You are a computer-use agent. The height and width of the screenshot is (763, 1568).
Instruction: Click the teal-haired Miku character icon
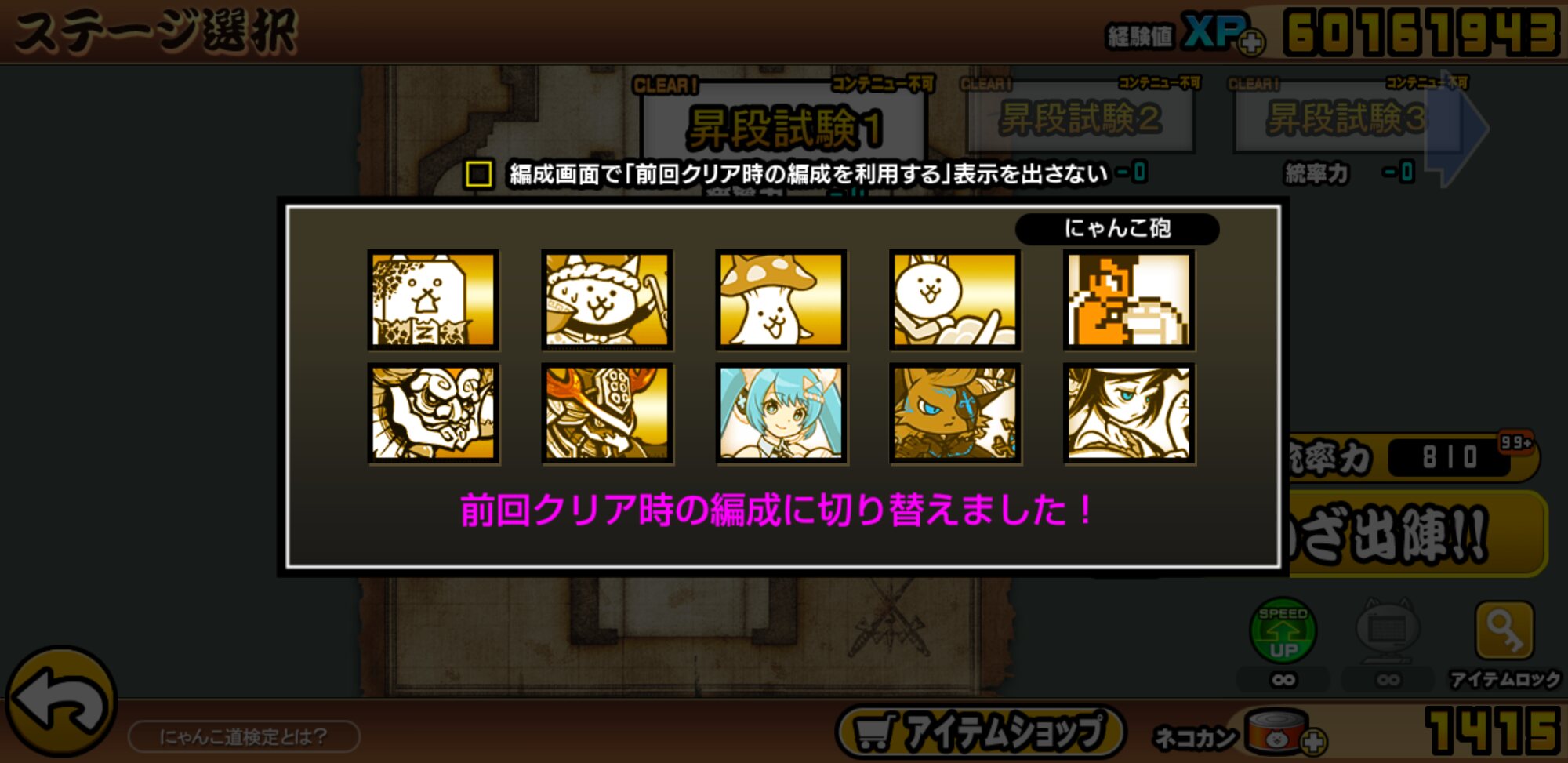782,413
